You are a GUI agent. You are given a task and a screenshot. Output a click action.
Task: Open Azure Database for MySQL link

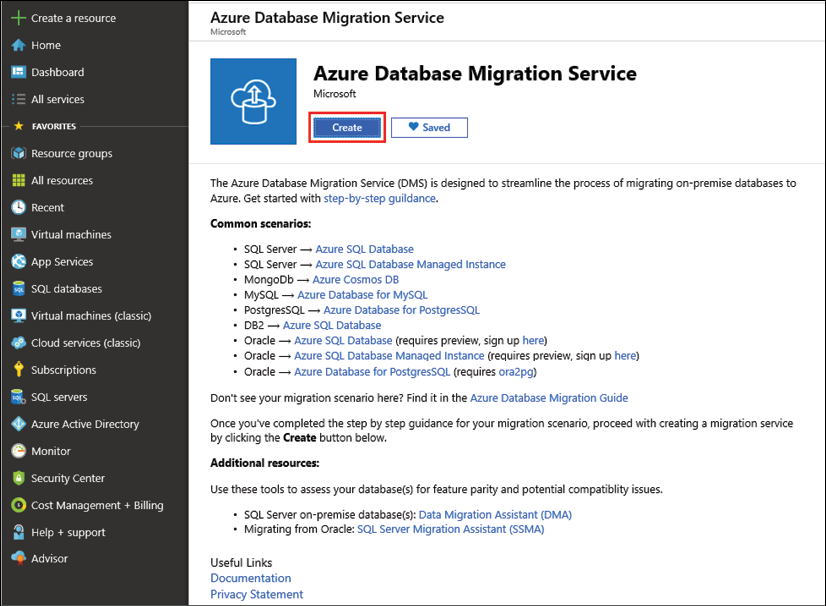coord(362,295)
